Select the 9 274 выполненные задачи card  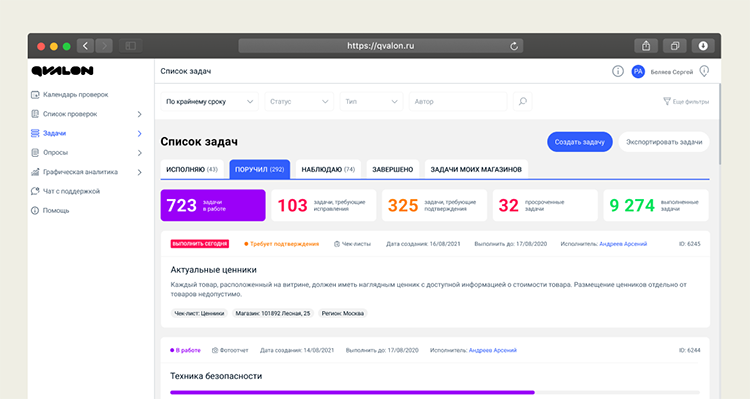656,205
